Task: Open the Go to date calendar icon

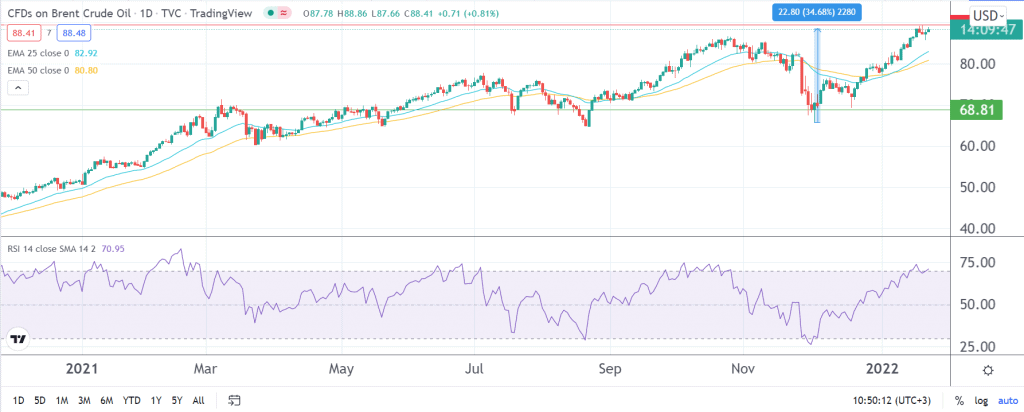Action: (x=235, y=400)
